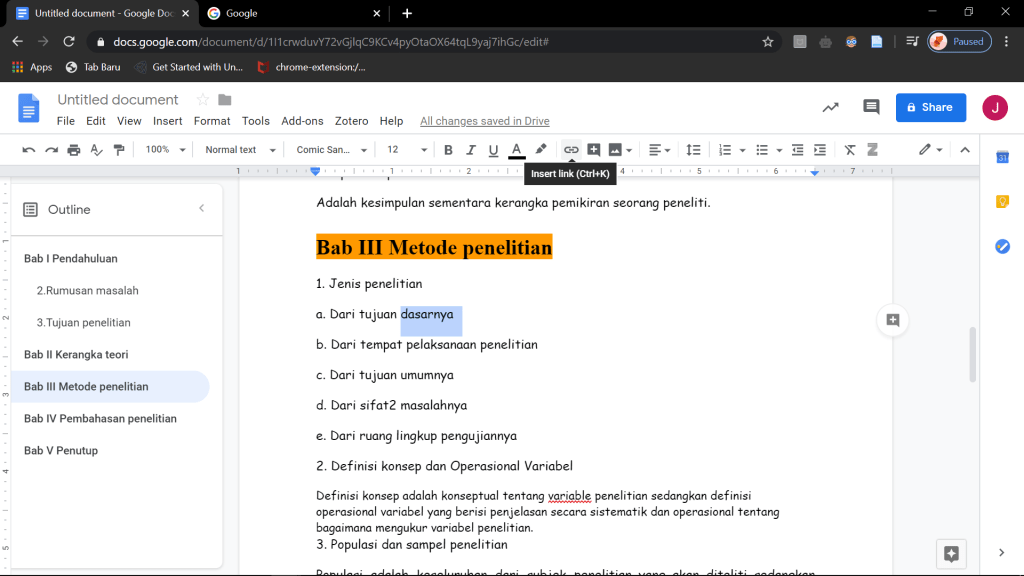Toggle Underline formatting
Viewport: 1024px width, 576px height.
pyautogui.click(x=493, y=150)
